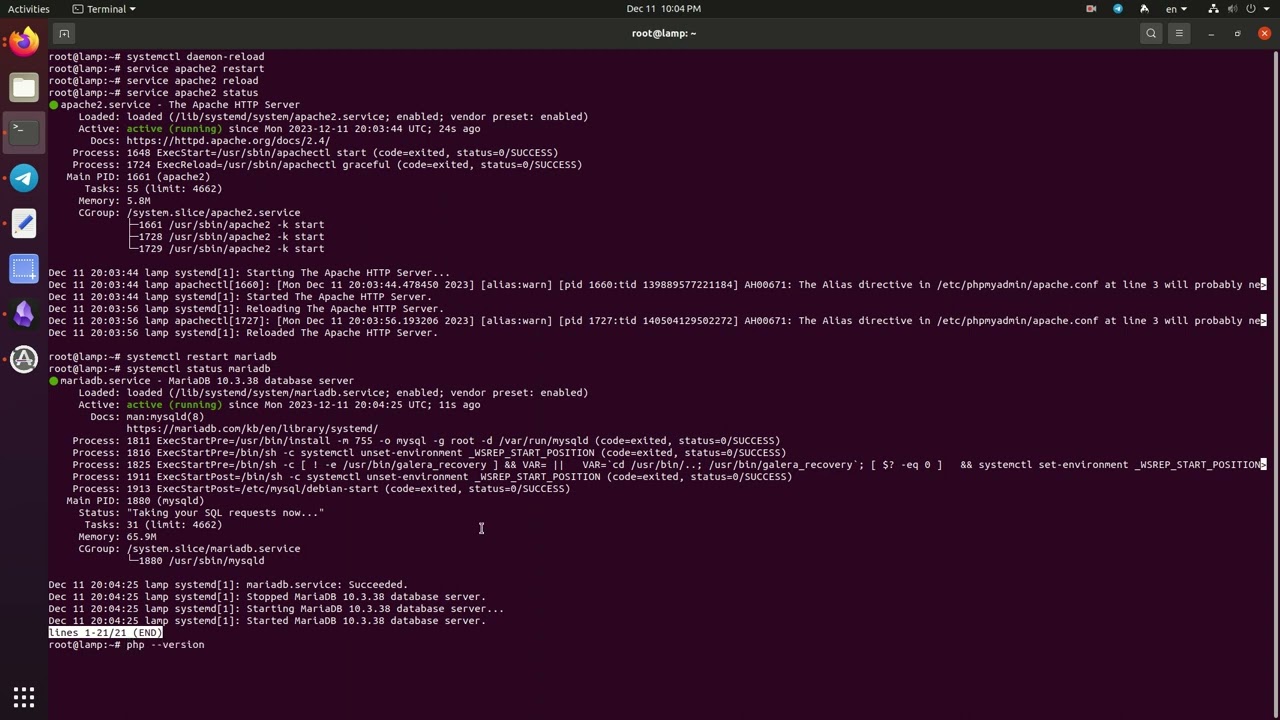Image resolution: width=1280 pixels, height=720 pixels.
Task: Click the httpd.apache.org docs URL
Action: coord(228,141)
